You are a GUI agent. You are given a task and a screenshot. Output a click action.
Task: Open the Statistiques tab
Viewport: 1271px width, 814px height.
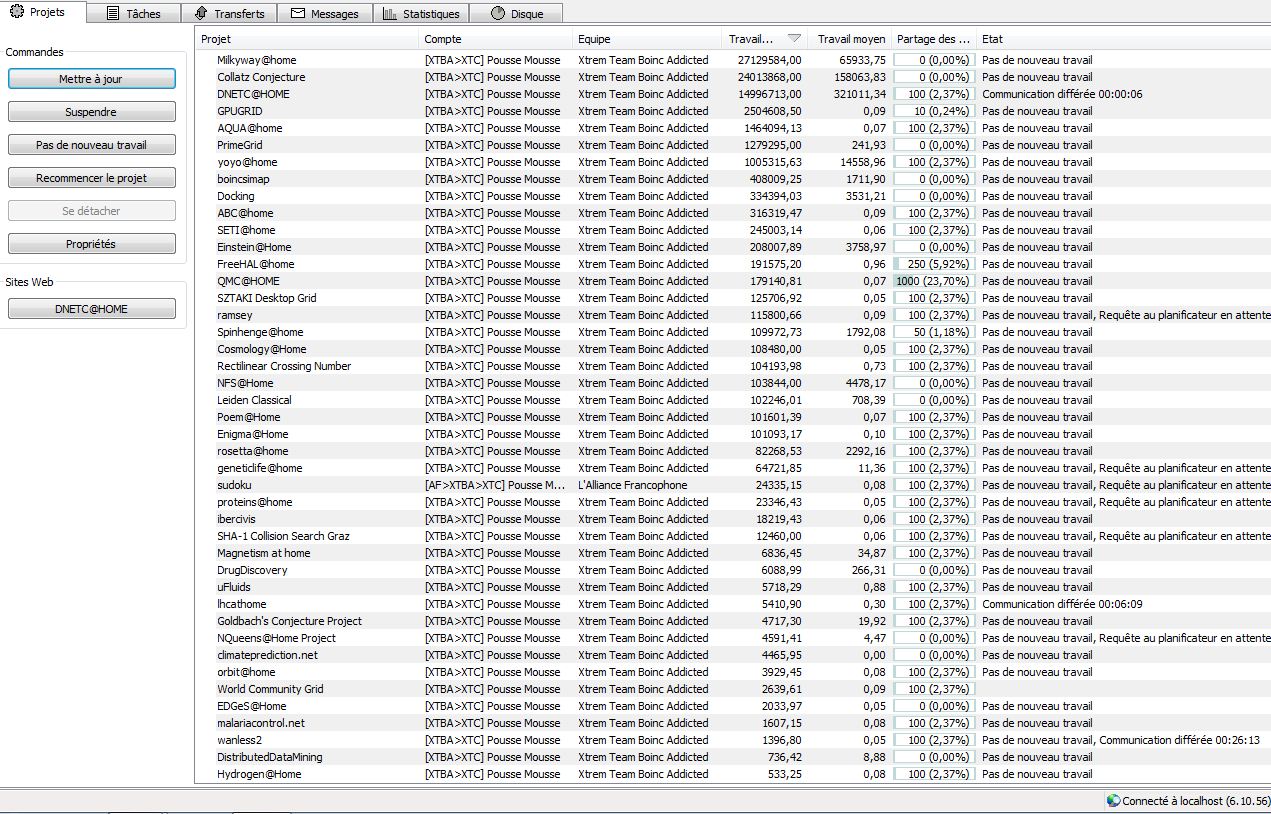(420, 13)
